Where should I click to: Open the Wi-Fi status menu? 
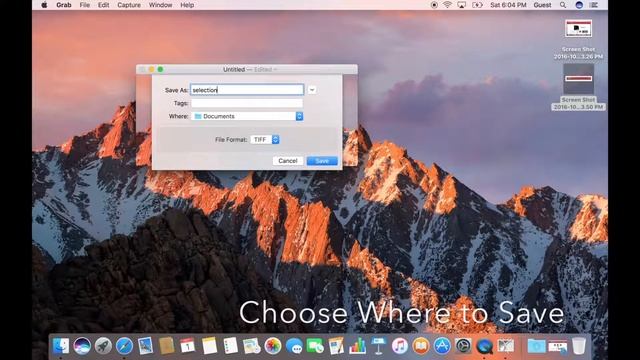448,5
